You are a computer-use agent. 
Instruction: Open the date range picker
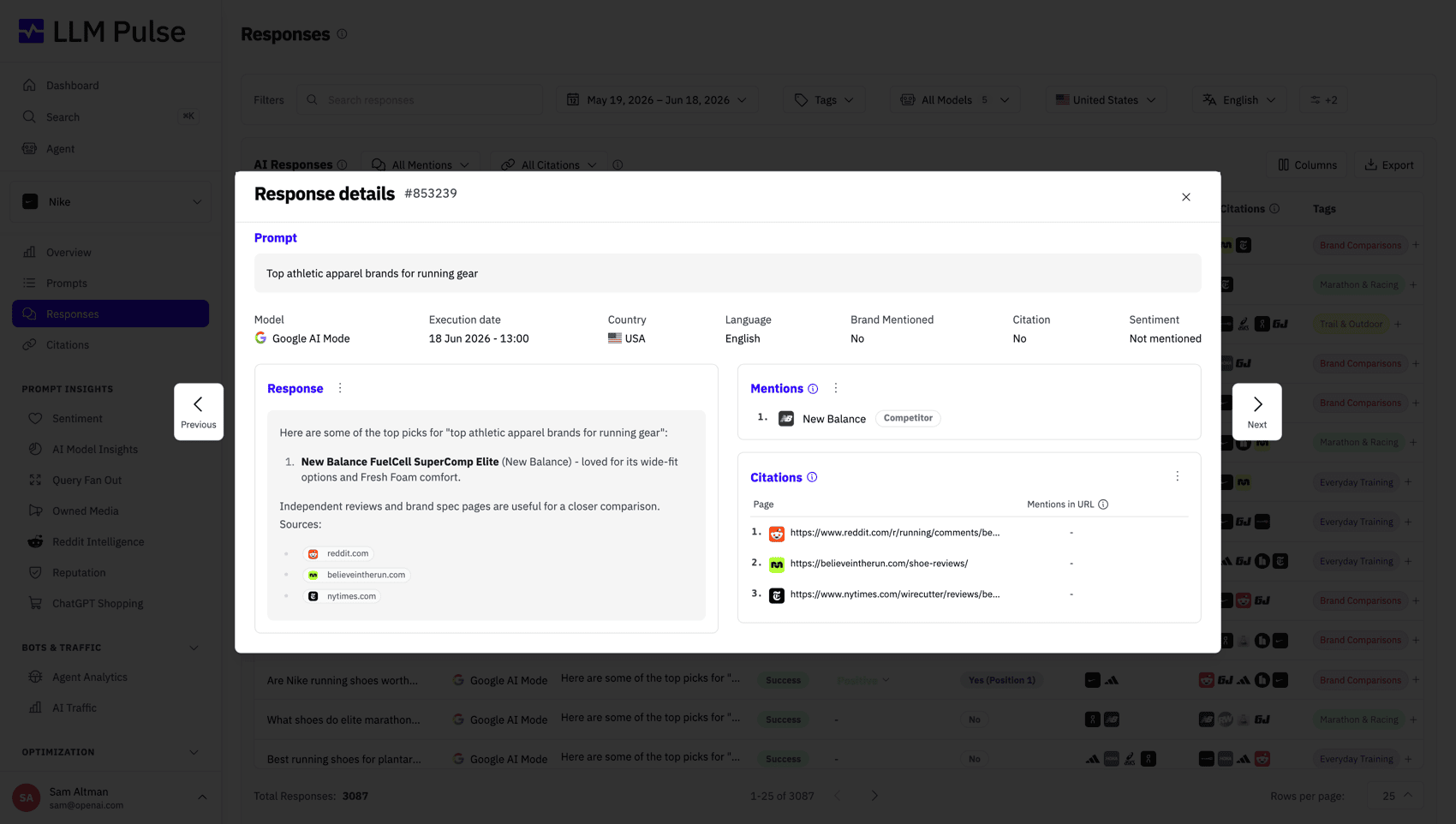pyautogui.click(x=656, y=100)
